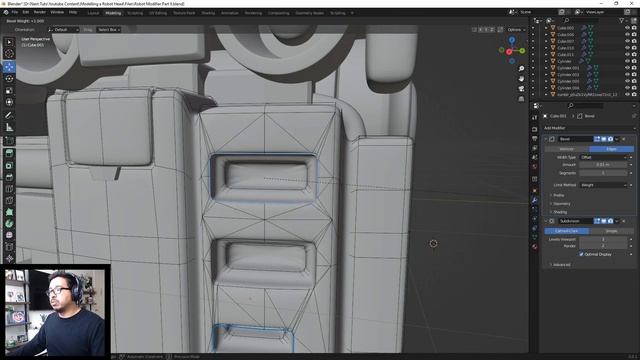Remove the Bevel modifier with X
This screenshot has width=640, height=360.
click(x=624, y=139)
